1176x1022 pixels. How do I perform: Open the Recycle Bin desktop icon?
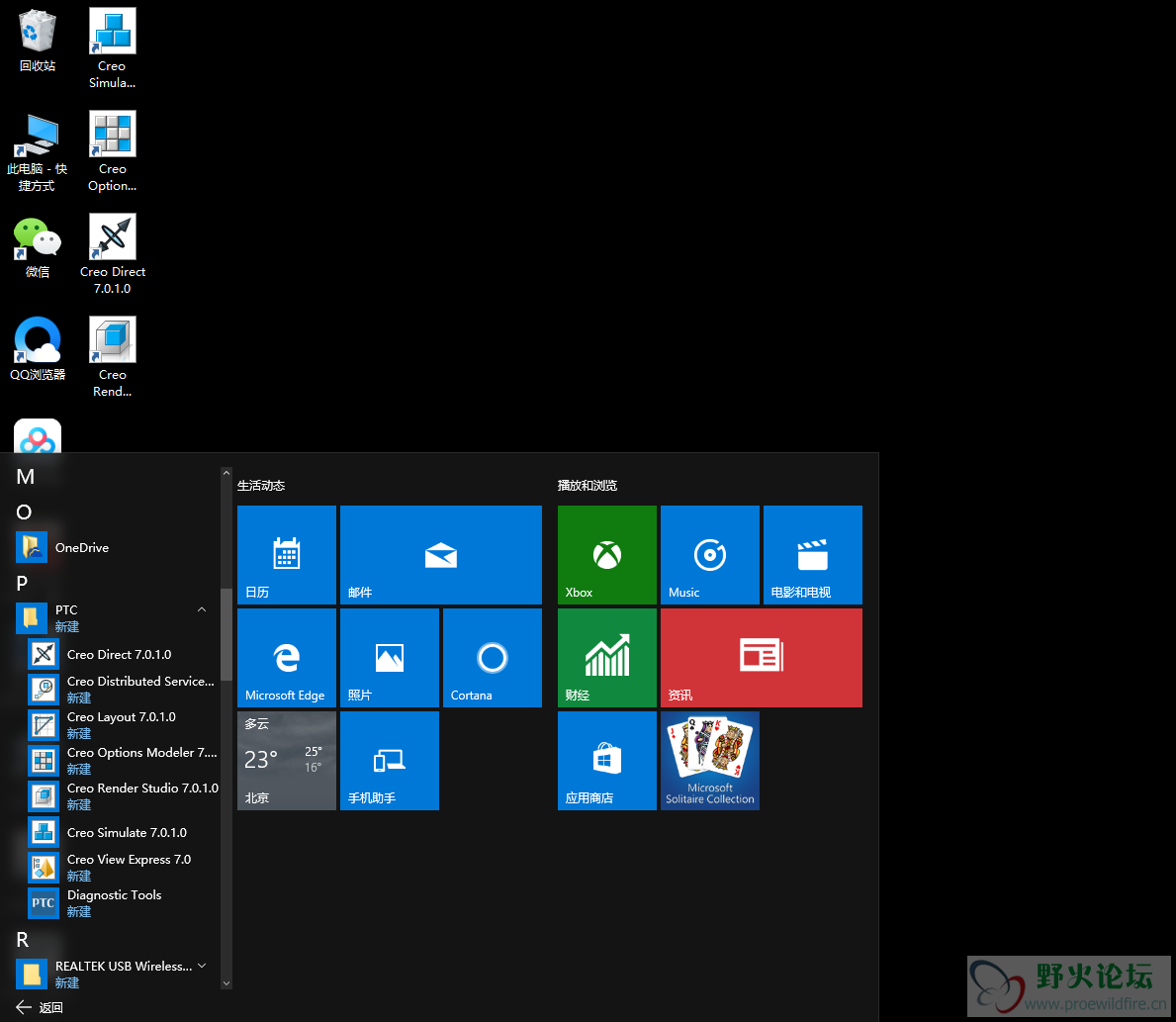tap(37, 41)
